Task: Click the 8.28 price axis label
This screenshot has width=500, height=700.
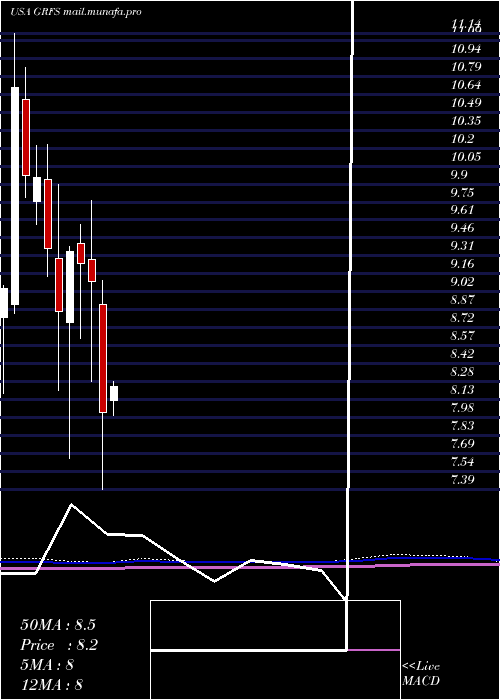Action: tap(462, 371)
